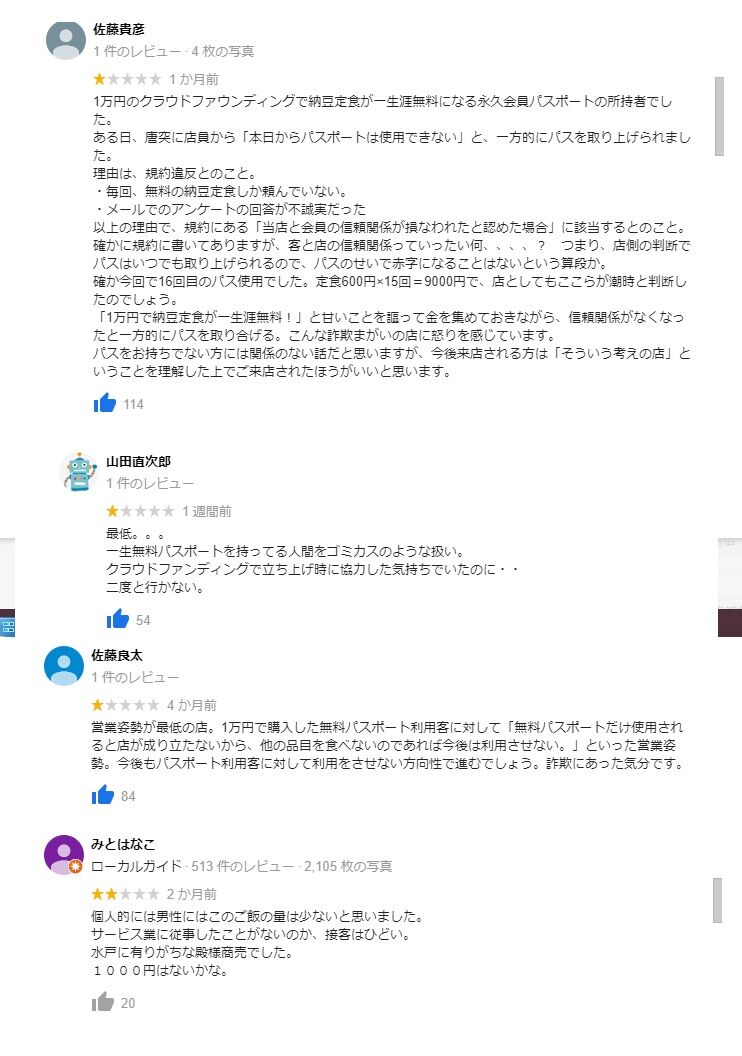742x1056 pixels.
Task: Open reviewer name みとはなこ
Action: click(x=123, y=845)
